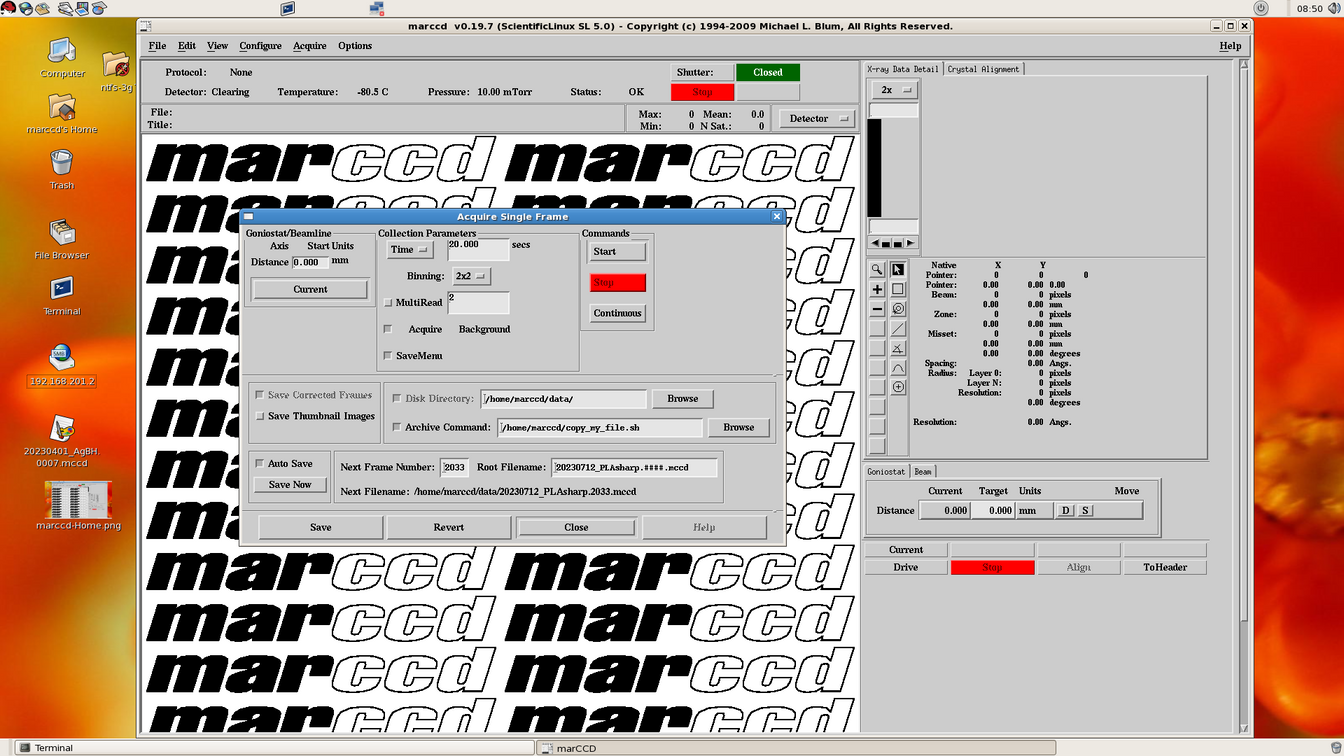
Task: Click the power icon in top panel
Action: [1261, 8]
